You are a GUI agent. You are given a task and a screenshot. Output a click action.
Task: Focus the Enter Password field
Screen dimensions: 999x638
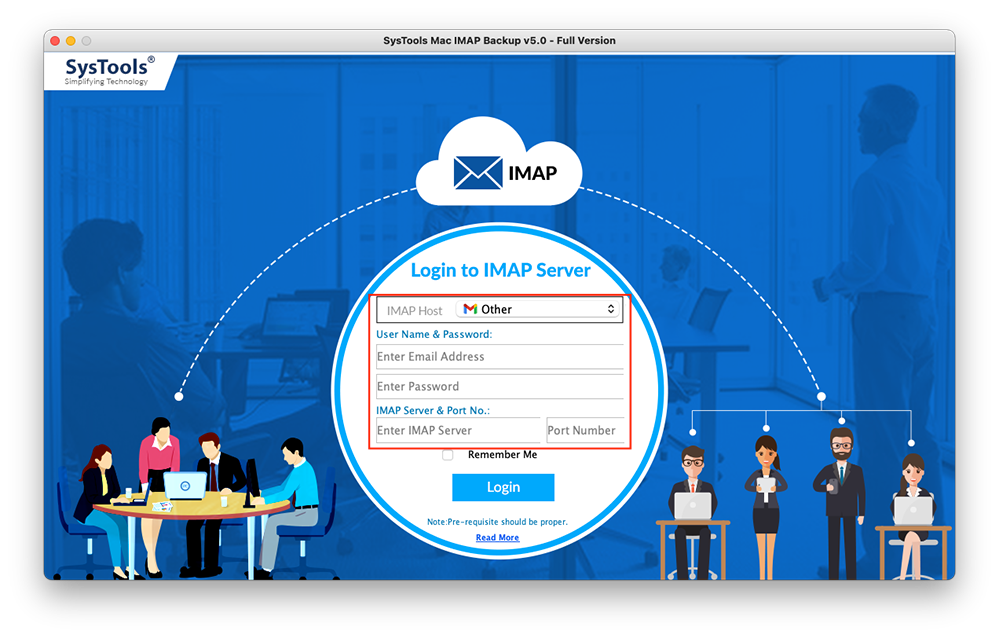pyautogui.click(x=500, y=386)
